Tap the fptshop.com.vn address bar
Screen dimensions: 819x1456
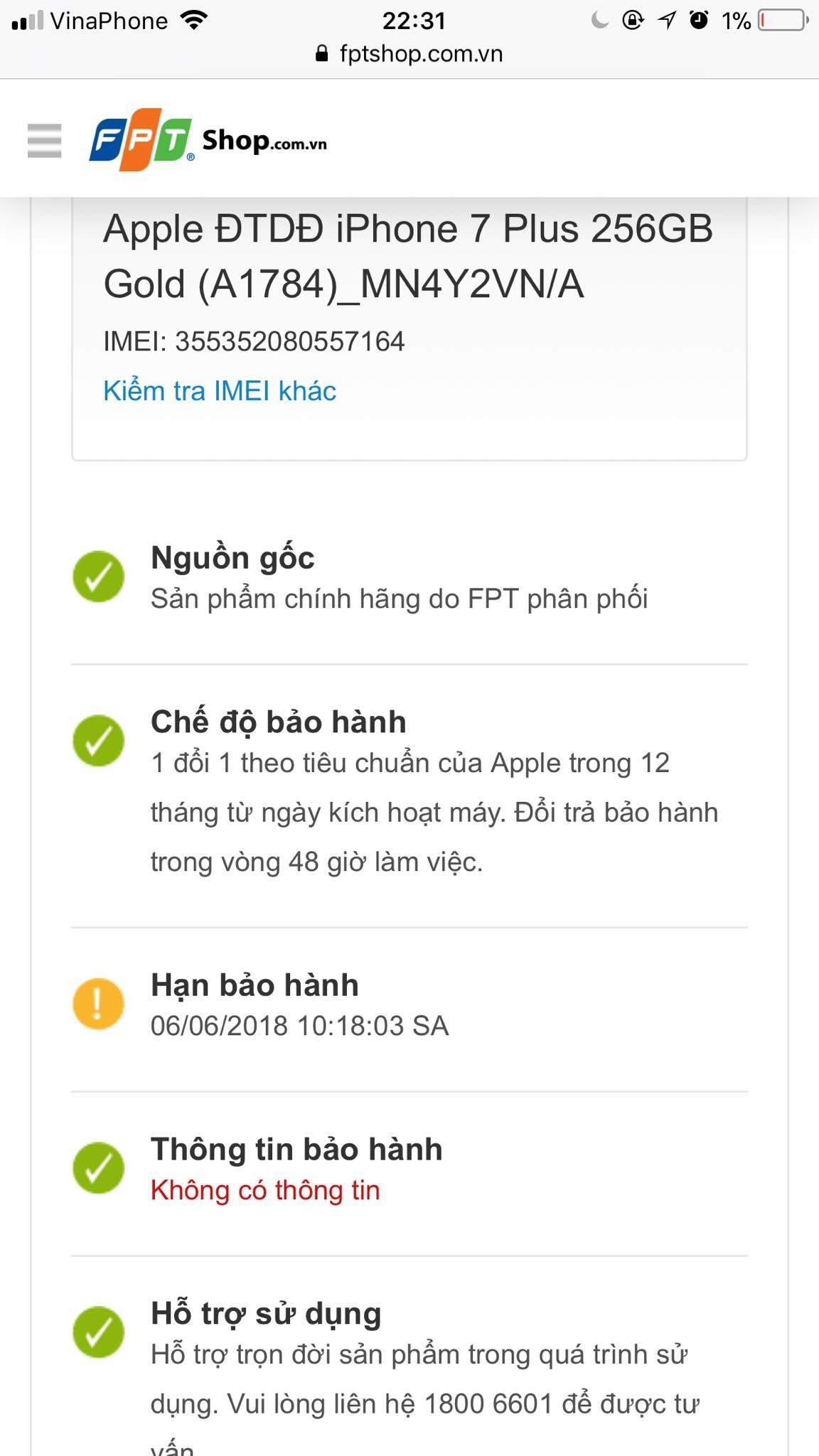(x=409, y=53)
